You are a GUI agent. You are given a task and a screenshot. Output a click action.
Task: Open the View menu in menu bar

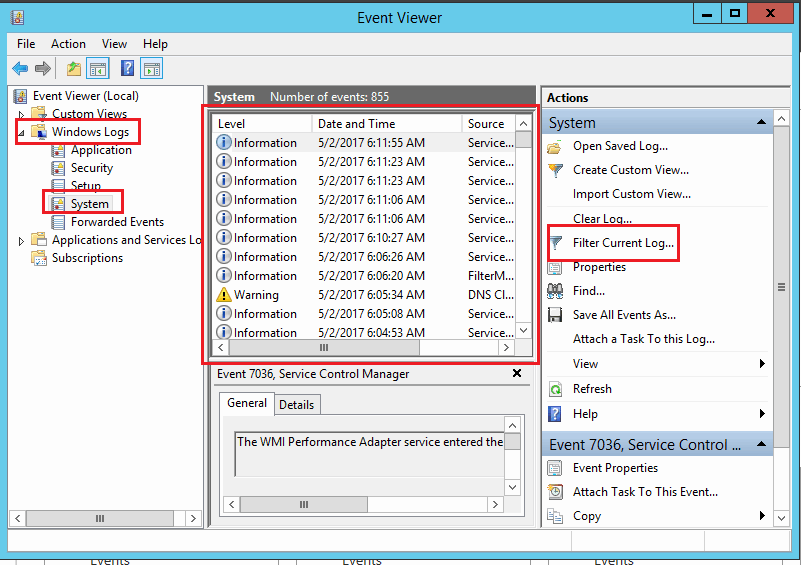pyautogui.click(x=114, y=44)
